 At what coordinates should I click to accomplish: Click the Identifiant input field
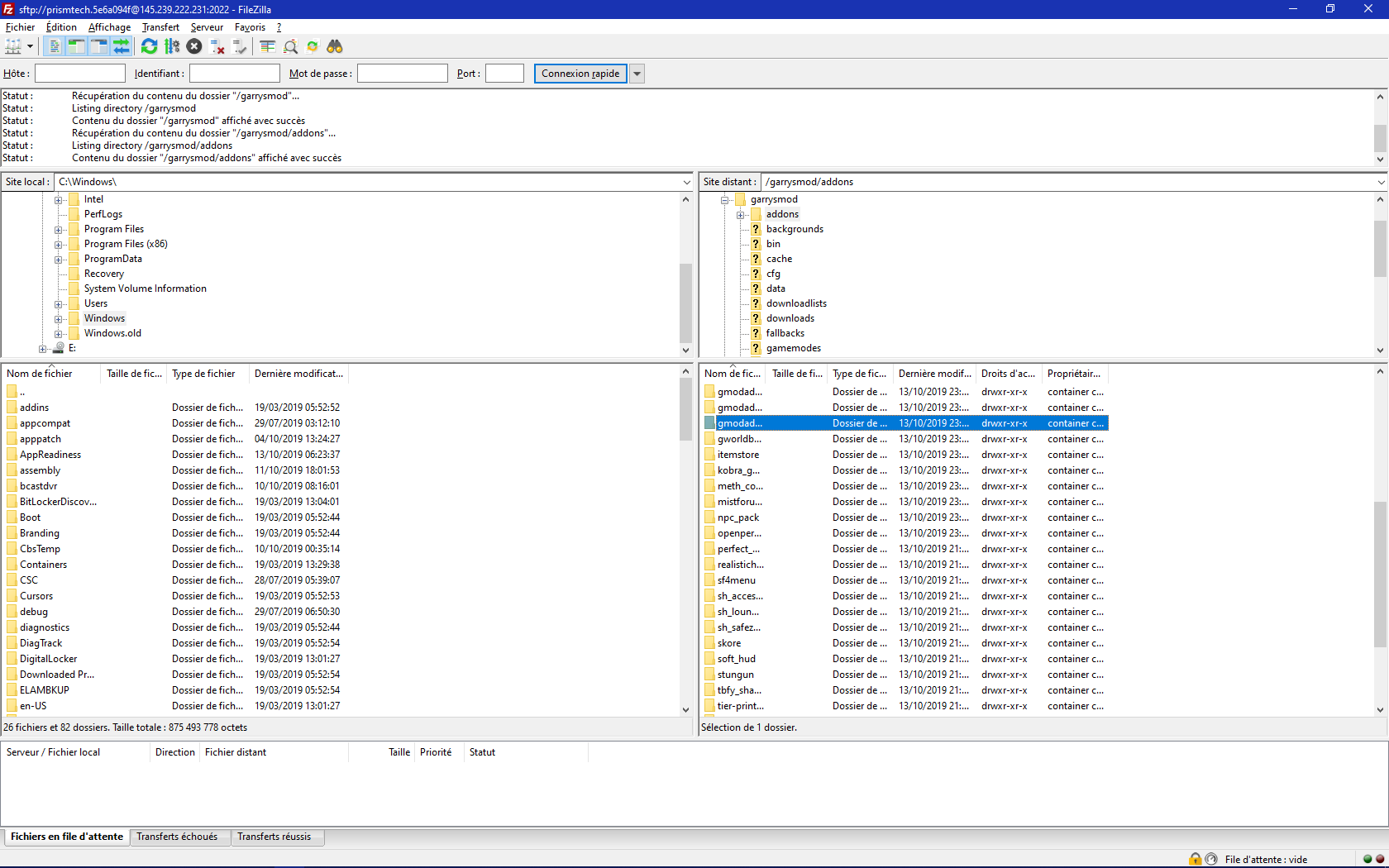click(235, 74)
